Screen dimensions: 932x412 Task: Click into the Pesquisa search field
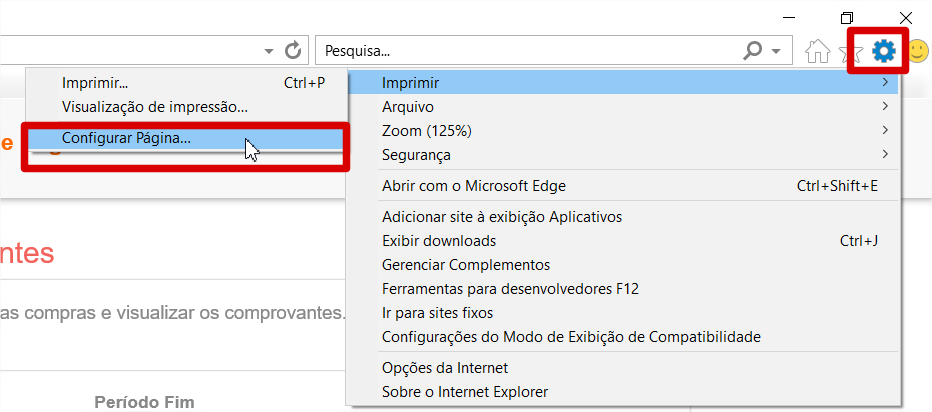529,52
